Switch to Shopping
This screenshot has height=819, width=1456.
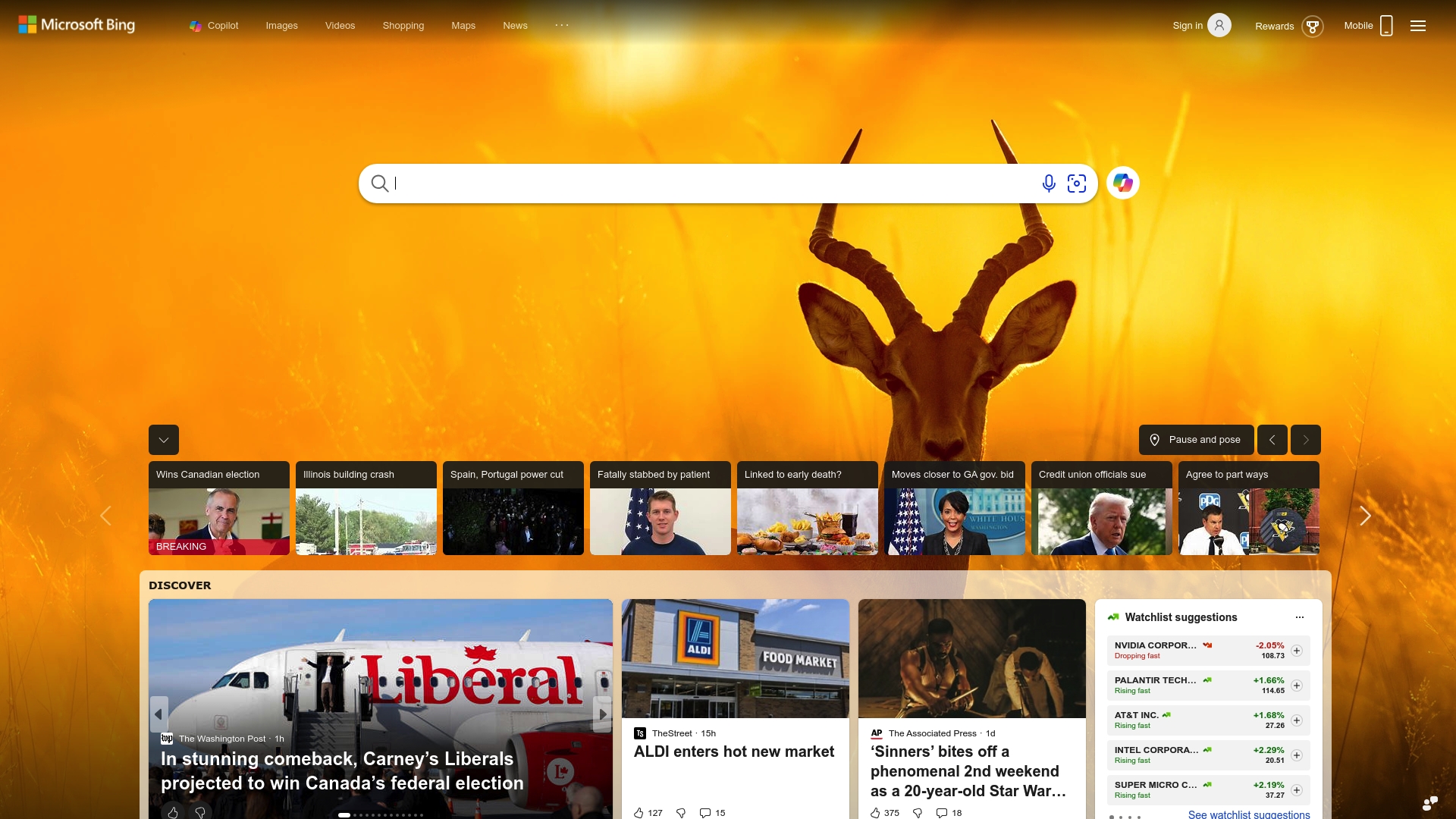pos(403,25)
